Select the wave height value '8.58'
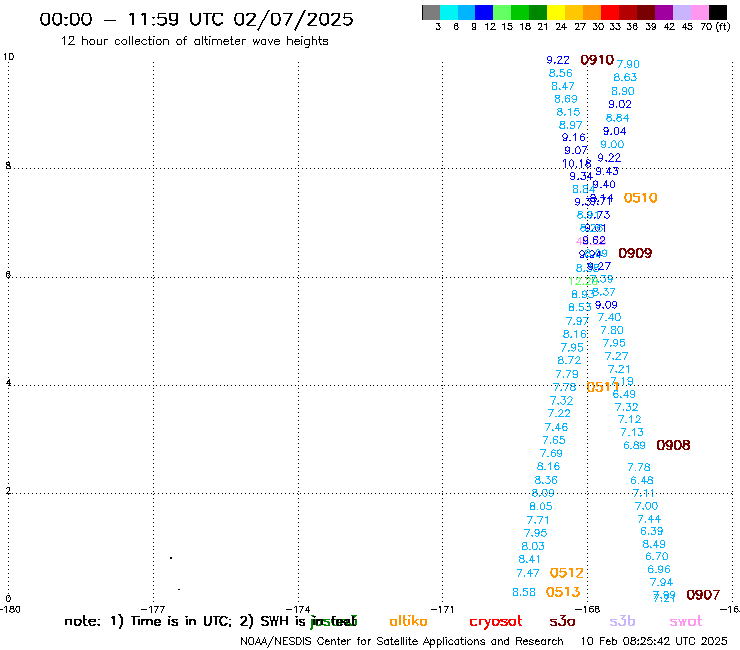740x650 pixels. pyautogui.click(x=524, y=592)
